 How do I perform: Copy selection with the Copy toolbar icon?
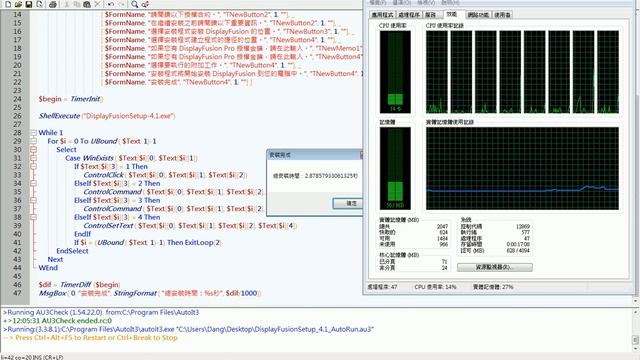tap(76, 4)
